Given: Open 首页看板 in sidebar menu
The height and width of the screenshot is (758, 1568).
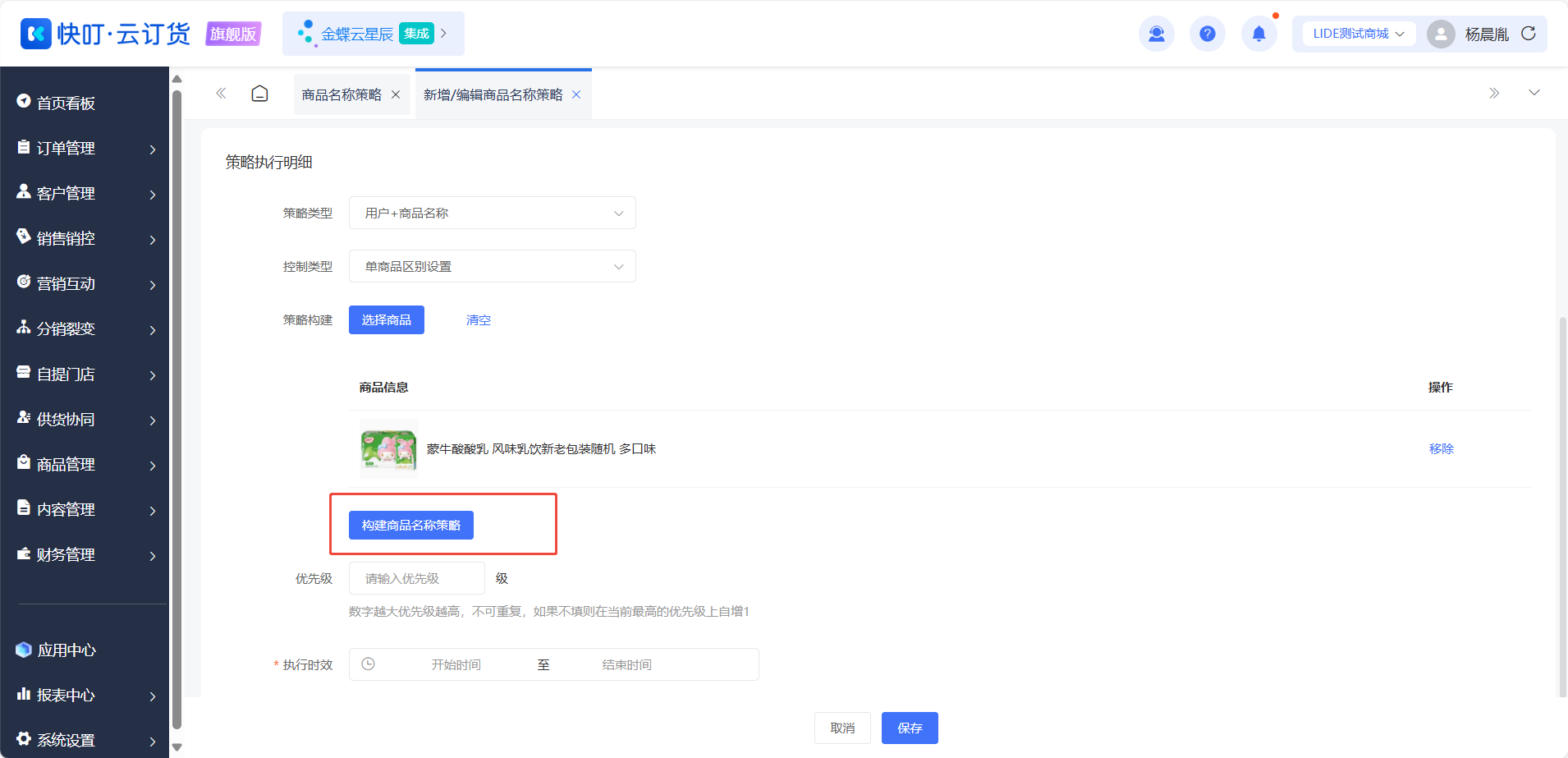Looking at the screenshot, I should tap(86, 103).
